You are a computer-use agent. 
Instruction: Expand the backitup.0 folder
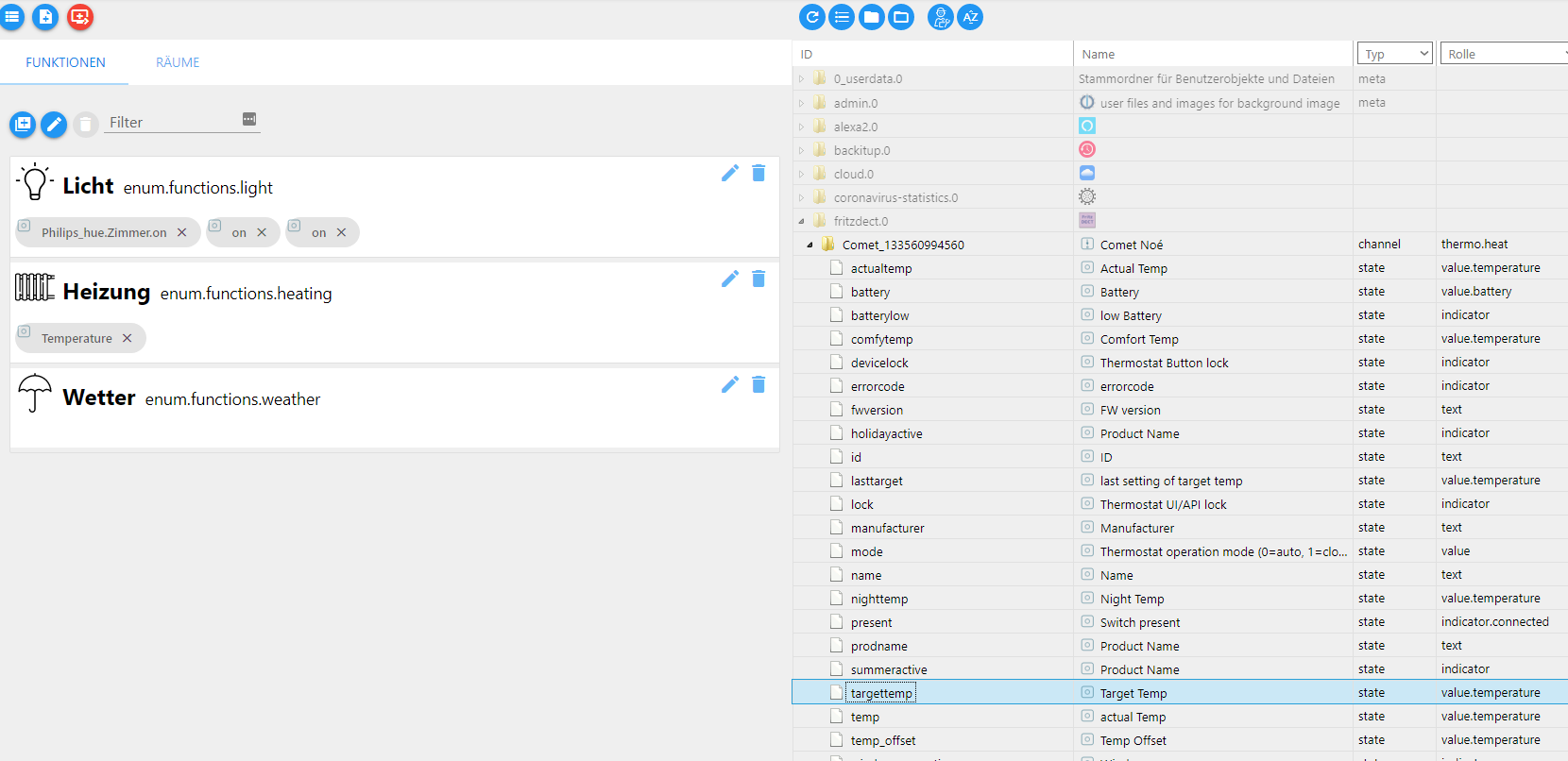pyautogui.click(x=802, y=150)
